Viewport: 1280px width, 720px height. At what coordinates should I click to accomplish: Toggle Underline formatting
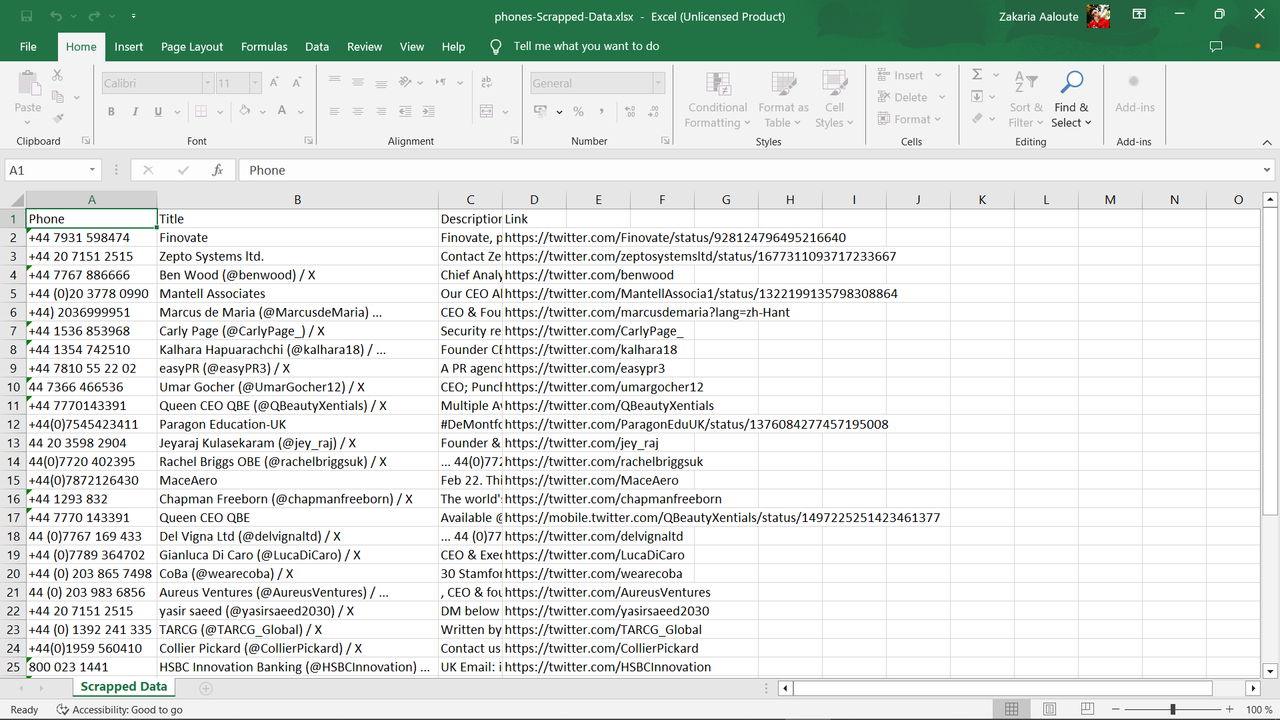coord(158,111)
